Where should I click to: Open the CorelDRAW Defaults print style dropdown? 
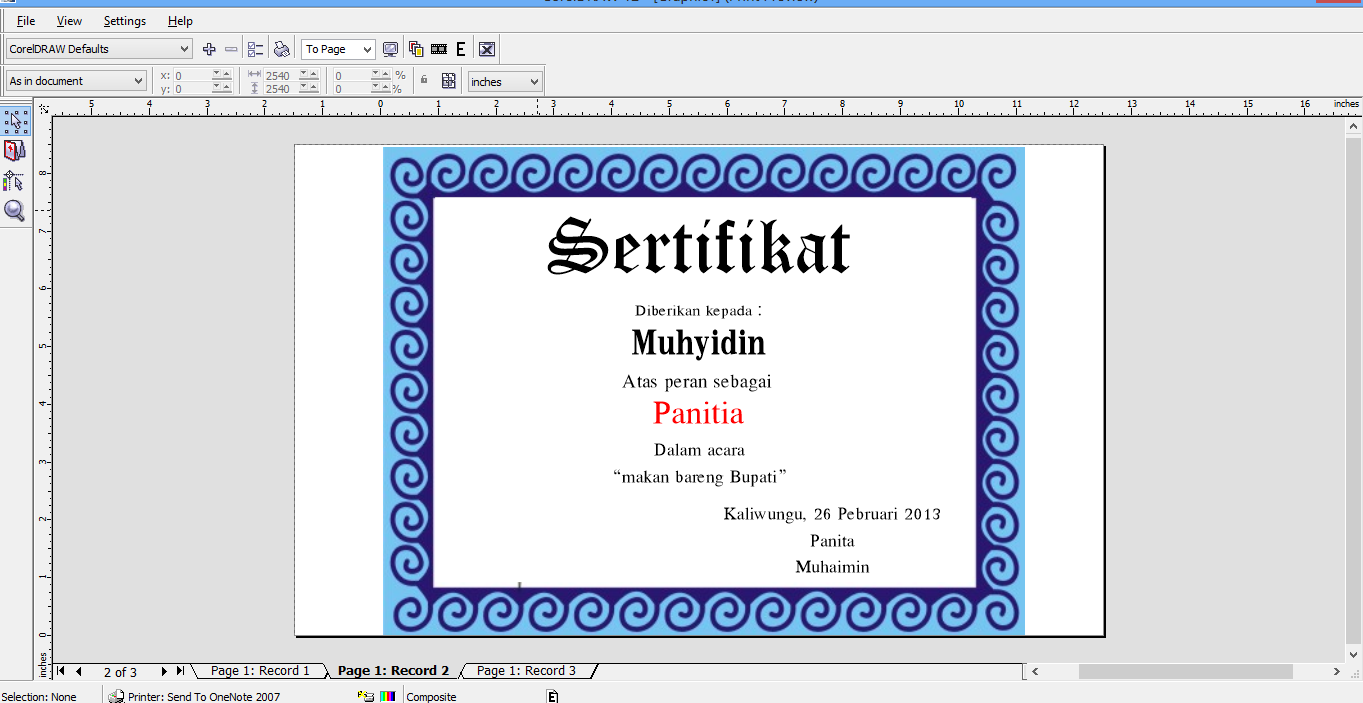(x=184, y=49)
